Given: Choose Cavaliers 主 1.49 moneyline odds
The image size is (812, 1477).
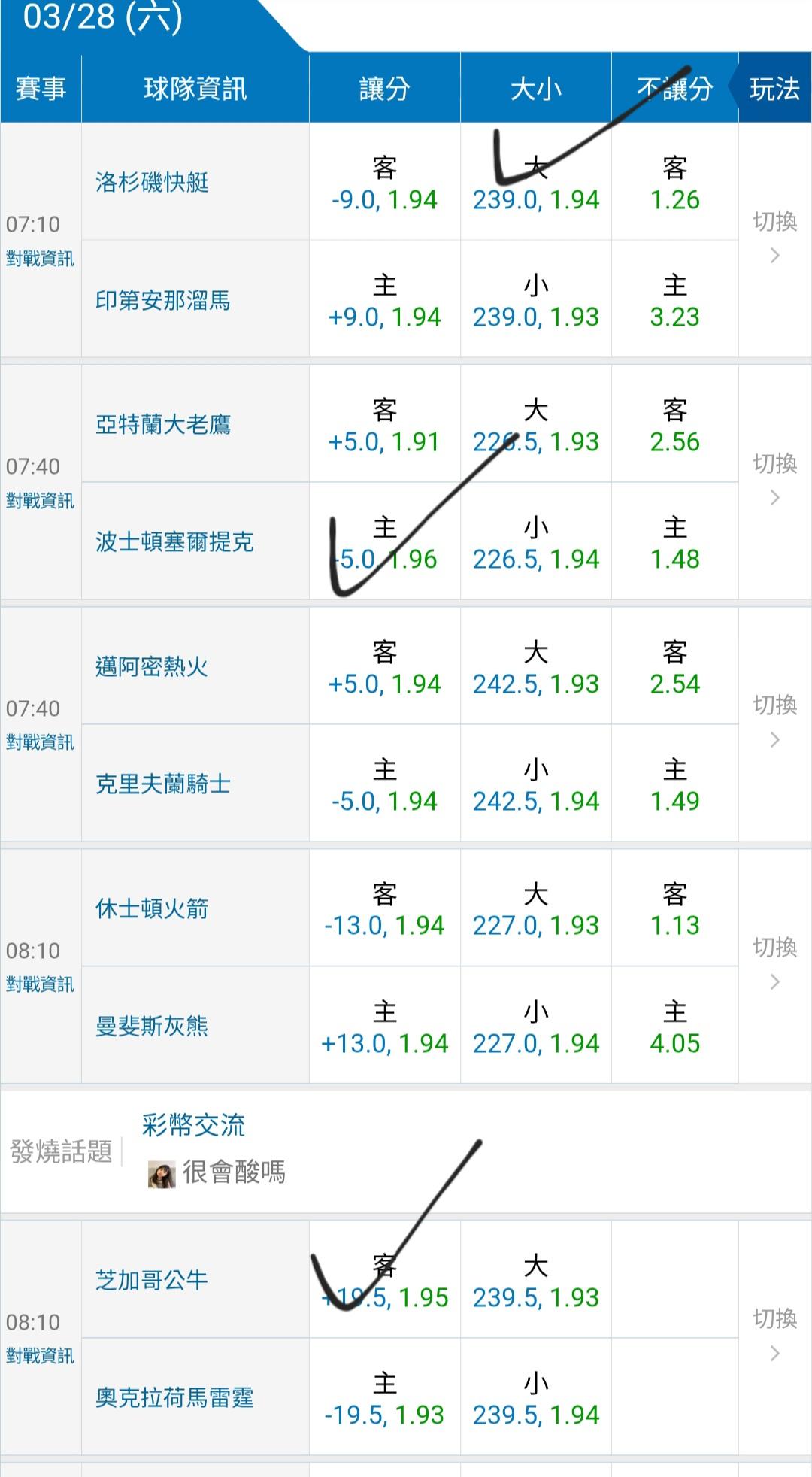Looking at the screenshot, I should click(x=674, y=785).
